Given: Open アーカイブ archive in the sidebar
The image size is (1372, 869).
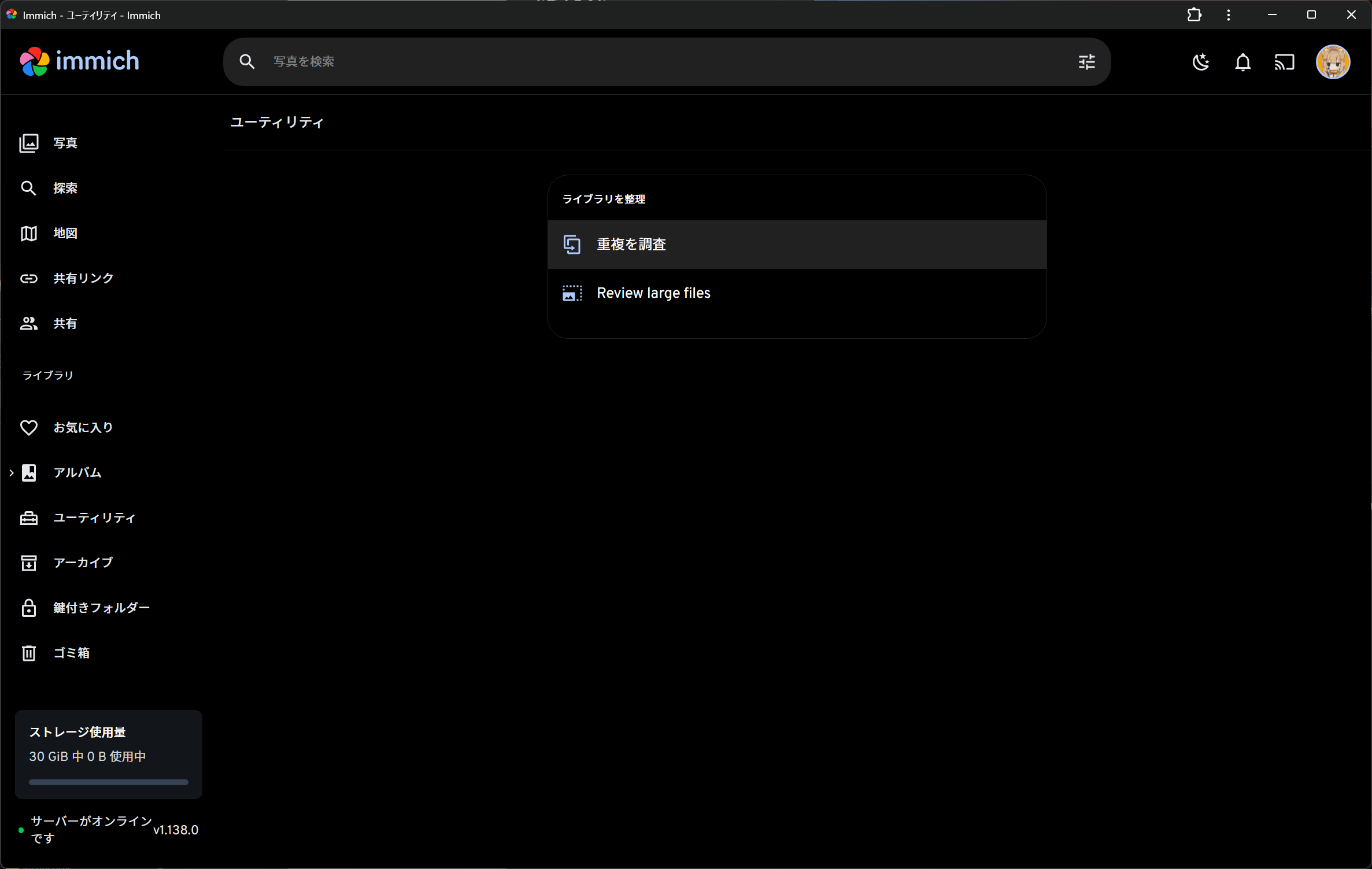Looking at the screenshot, I should (83, 563).
